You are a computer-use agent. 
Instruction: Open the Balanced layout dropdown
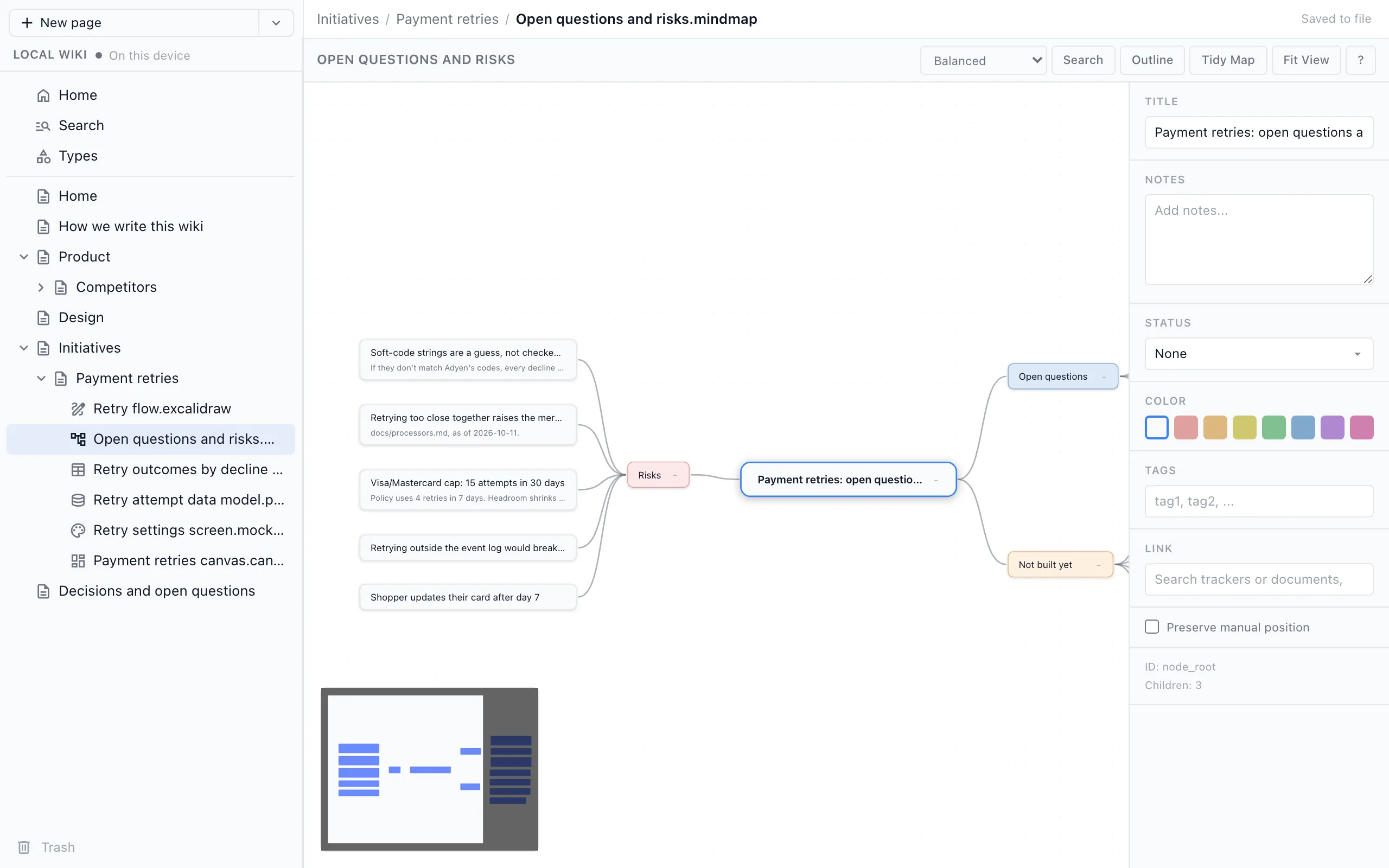point(984,60)
